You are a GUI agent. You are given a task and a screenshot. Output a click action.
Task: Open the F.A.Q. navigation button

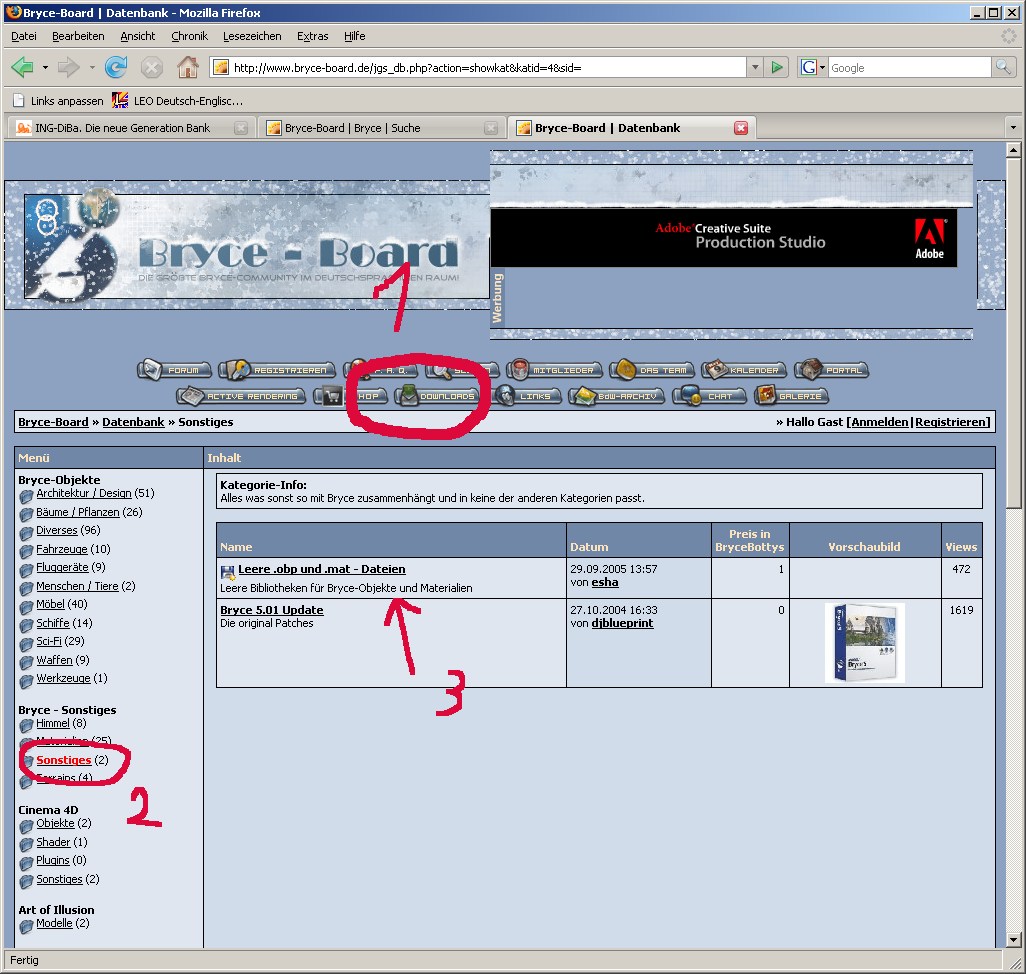coord(381,370)
